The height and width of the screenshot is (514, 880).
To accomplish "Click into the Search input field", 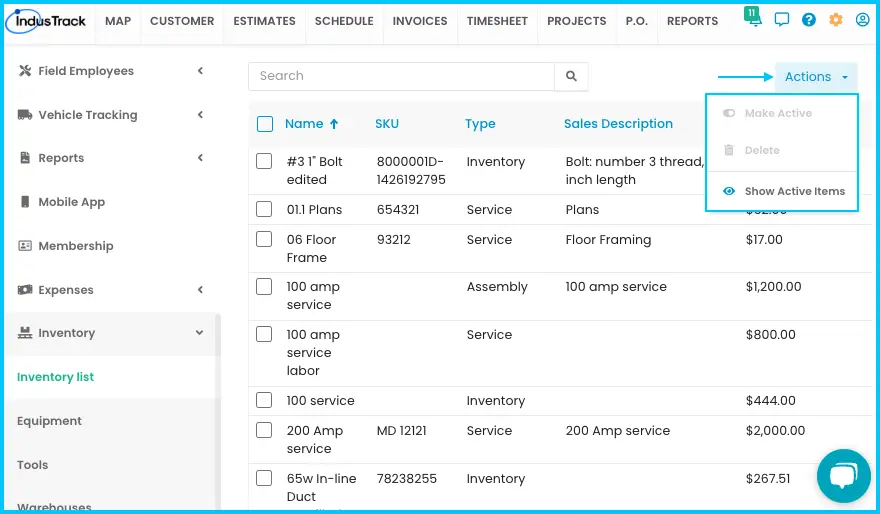I will point(401,76).
